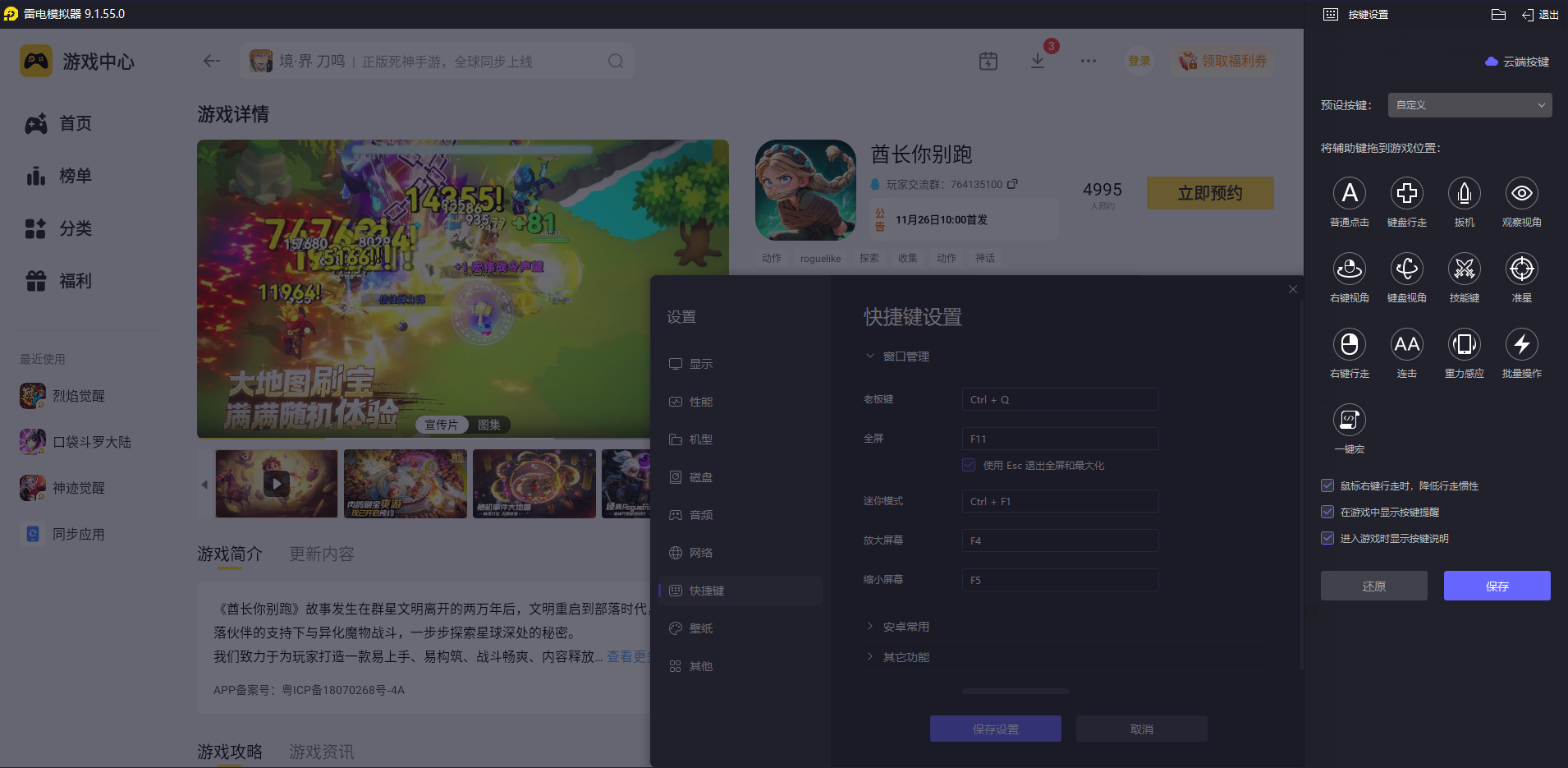Viewport: 1568px width, 768px height.
Task: Select the 一键宏 macro key tool
Action: click(x=1350, y=421)
